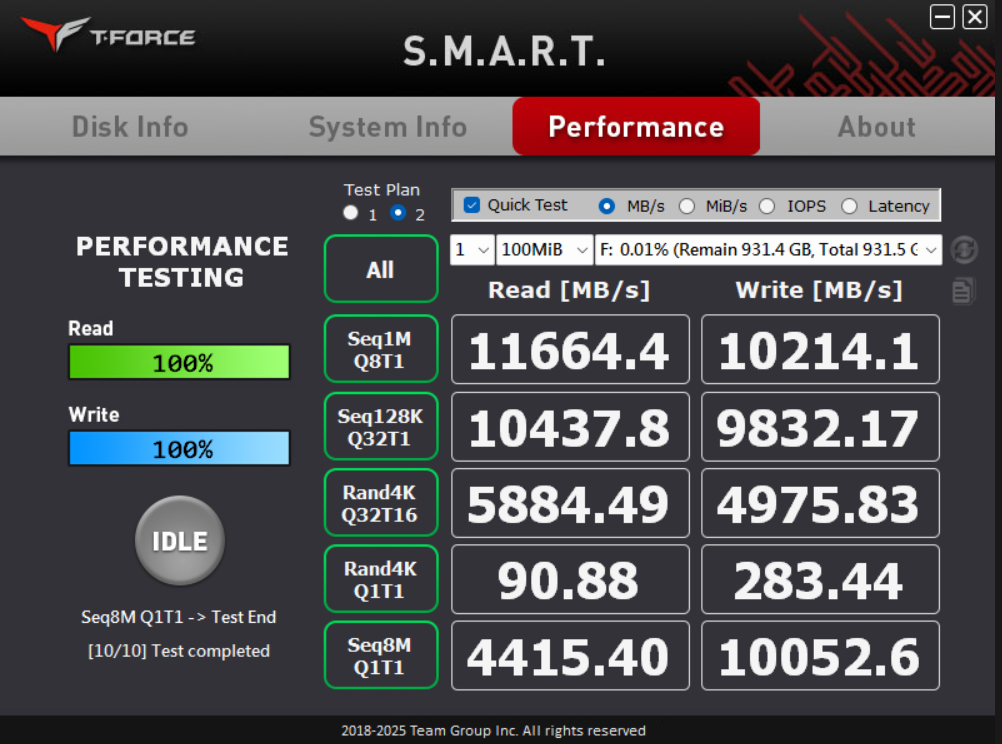Copy results using the clipboard document icon
1002x744 pixels.
pos(963,290)
